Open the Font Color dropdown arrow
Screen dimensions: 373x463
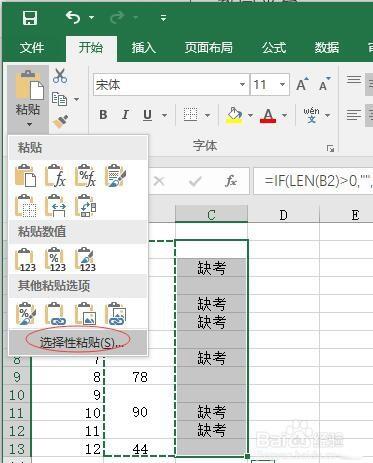point(284,115)
